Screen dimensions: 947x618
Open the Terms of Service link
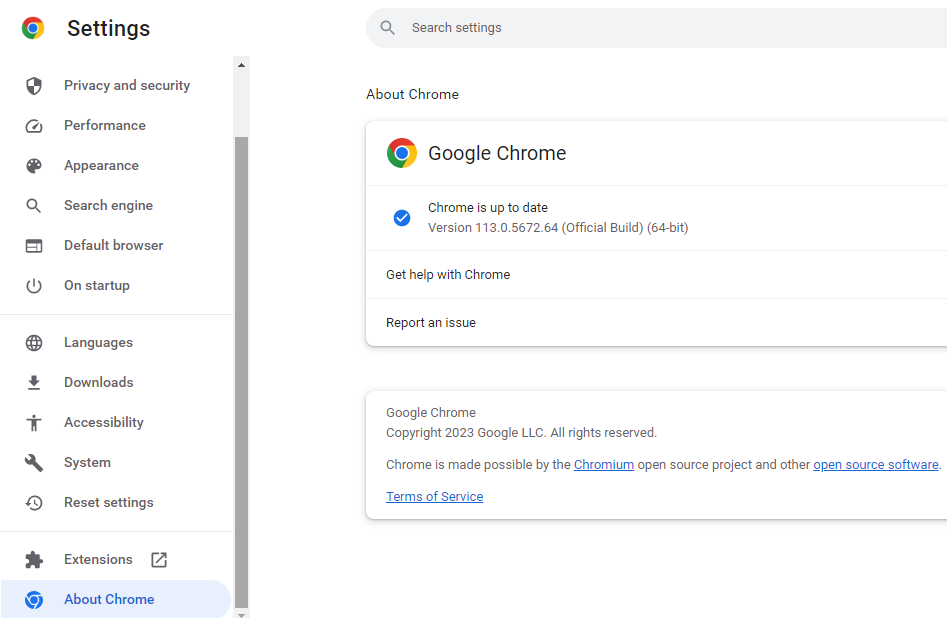[435, 497]
